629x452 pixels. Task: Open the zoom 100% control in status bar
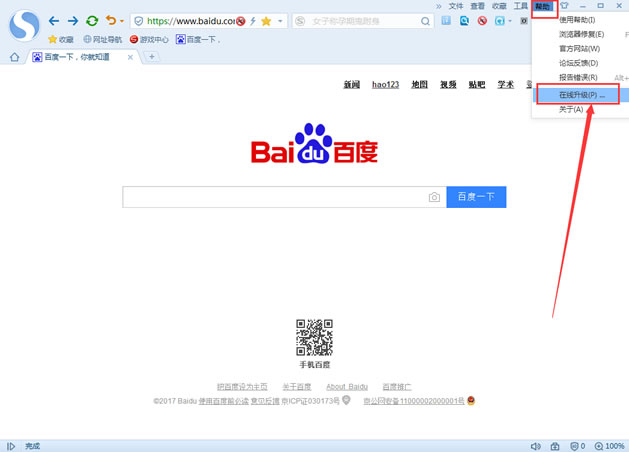[611, 446]
